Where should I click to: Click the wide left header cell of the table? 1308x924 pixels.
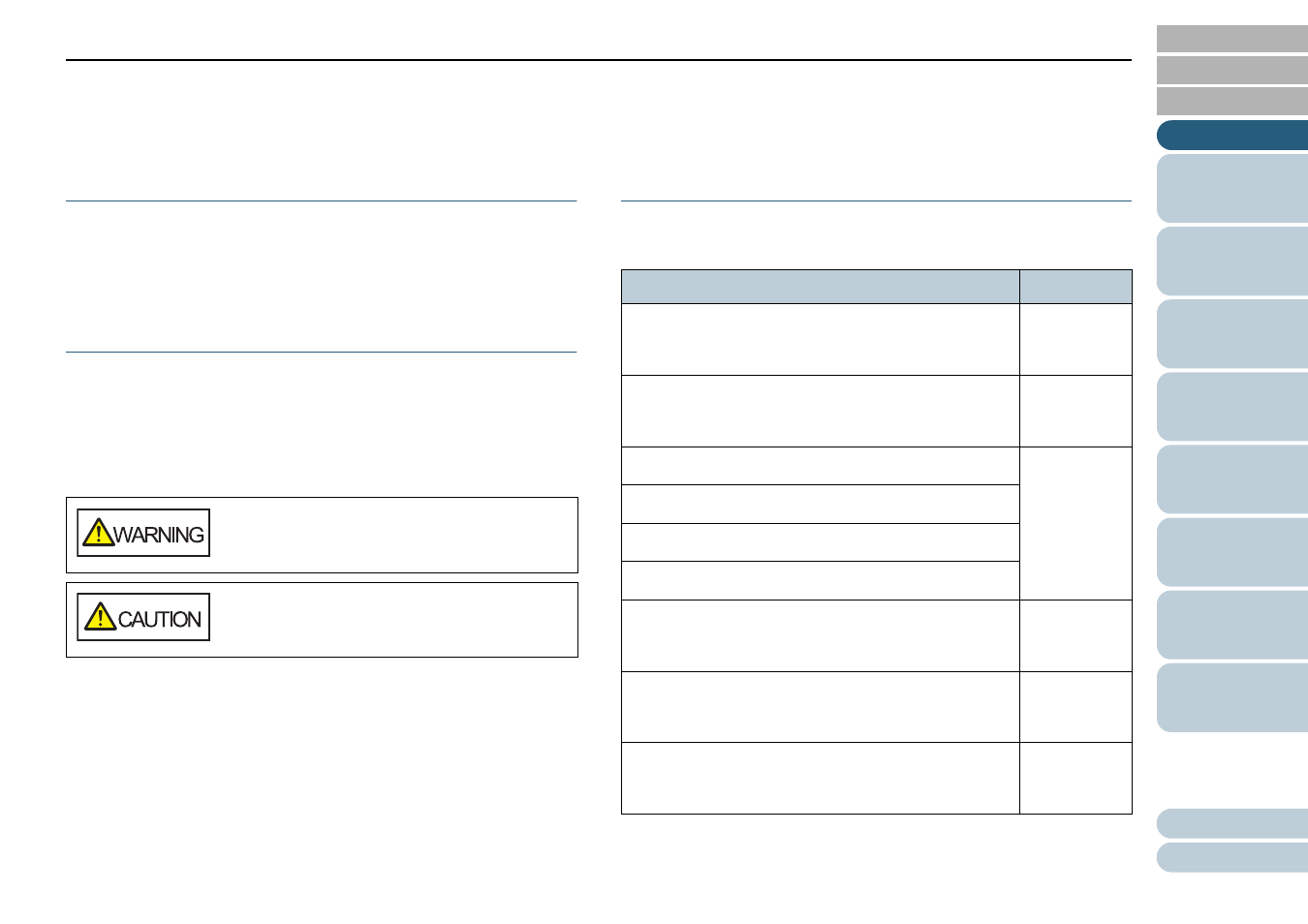coord(820,287)
